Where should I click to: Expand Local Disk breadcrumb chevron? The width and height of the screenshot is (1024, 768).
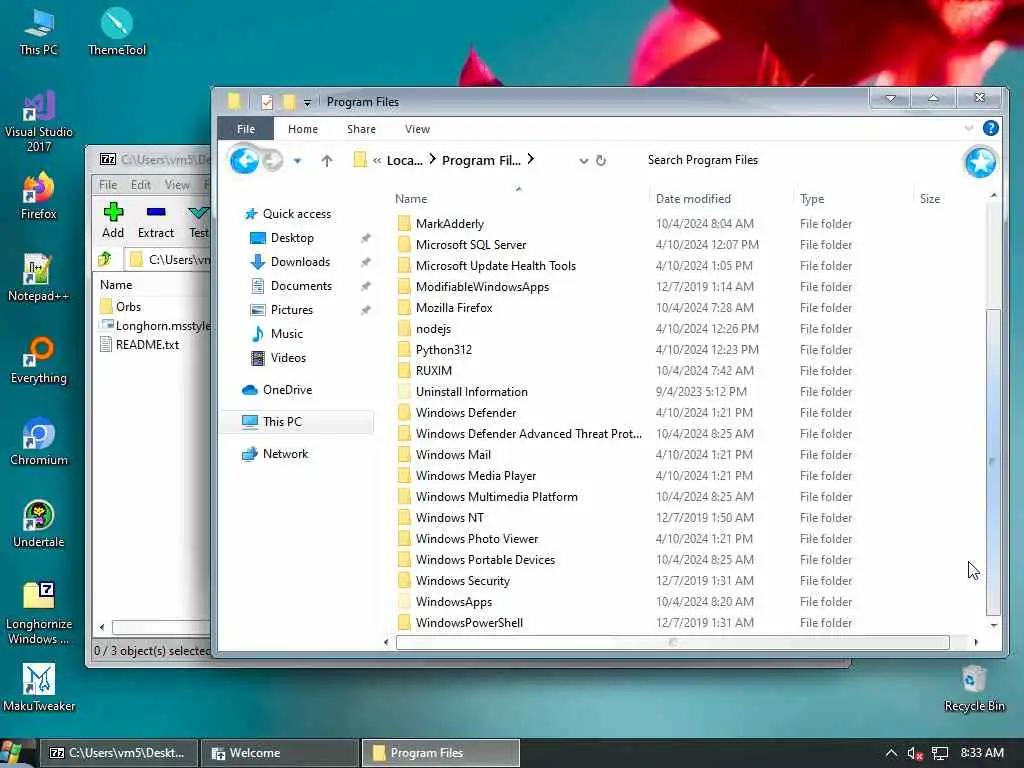tap(432, 159)
